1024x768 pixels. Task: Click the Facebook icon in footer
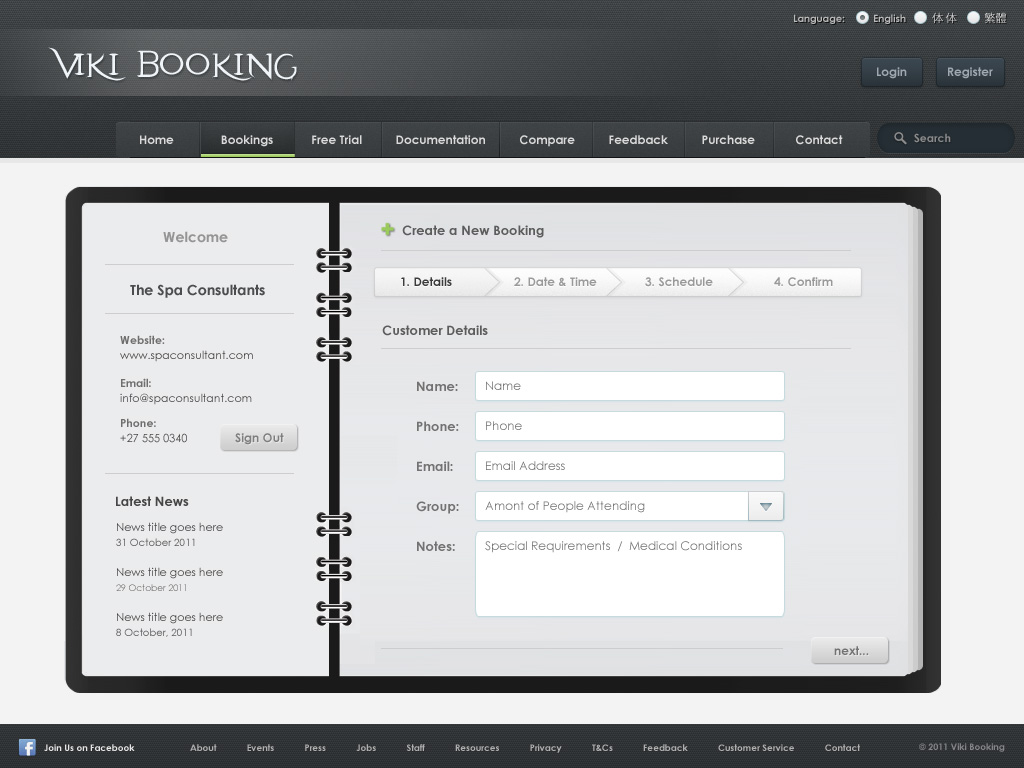pos(28,747)
